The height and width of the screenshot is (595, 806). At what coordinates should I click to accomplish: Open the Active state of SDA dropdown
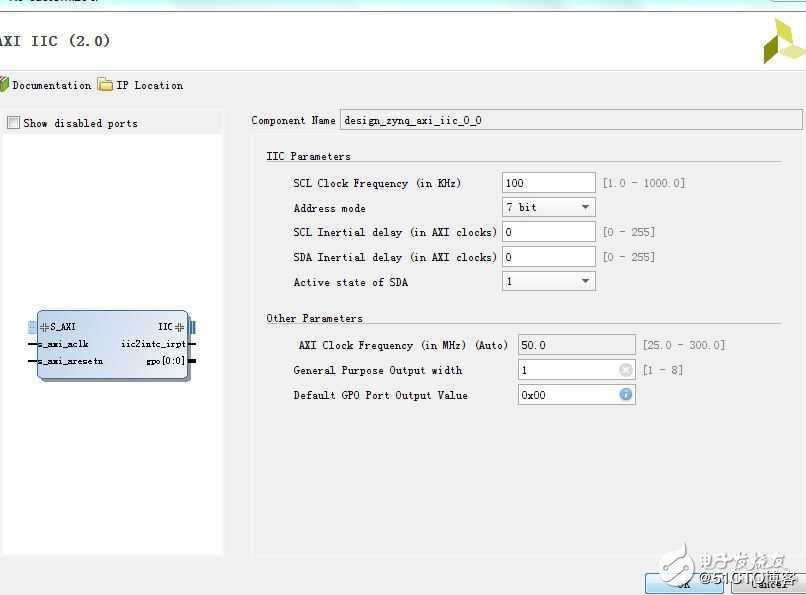coord(548,282)
